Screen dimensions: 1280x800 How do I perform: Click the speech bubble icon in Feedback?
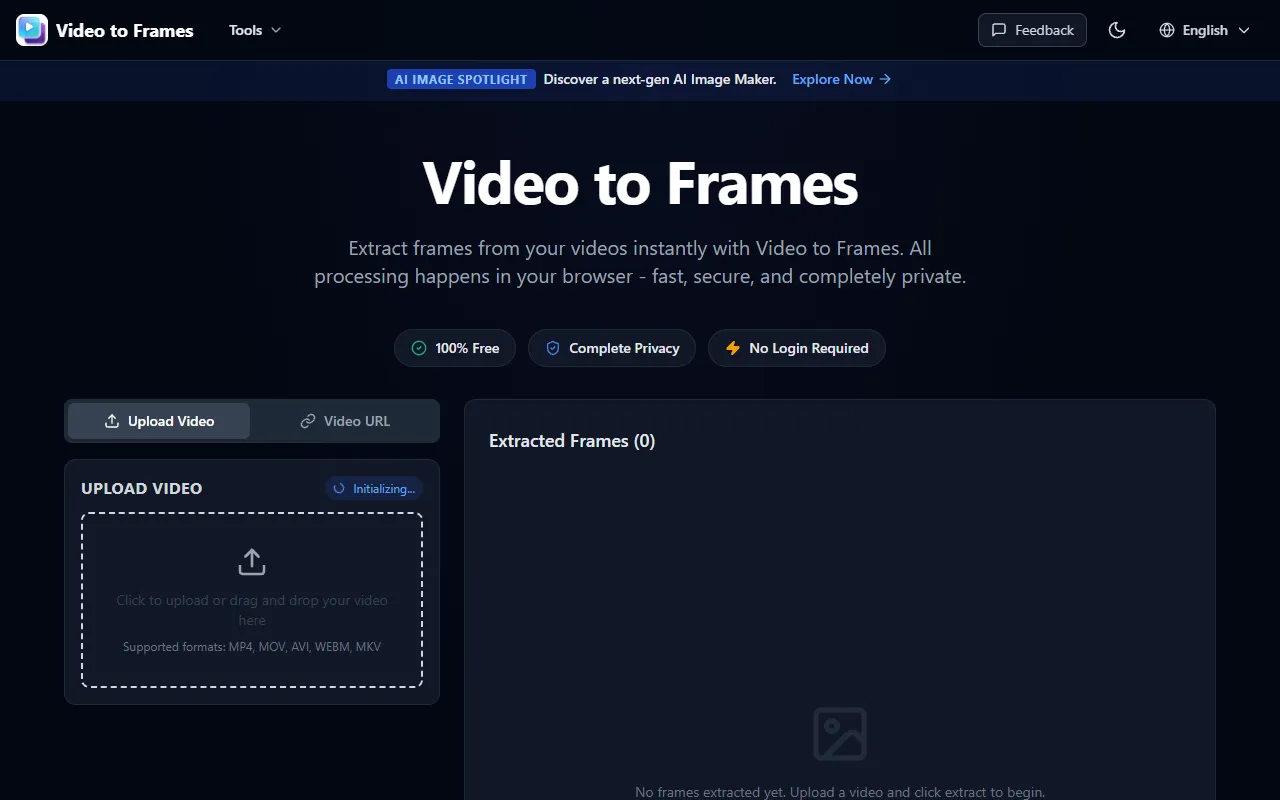998,30
